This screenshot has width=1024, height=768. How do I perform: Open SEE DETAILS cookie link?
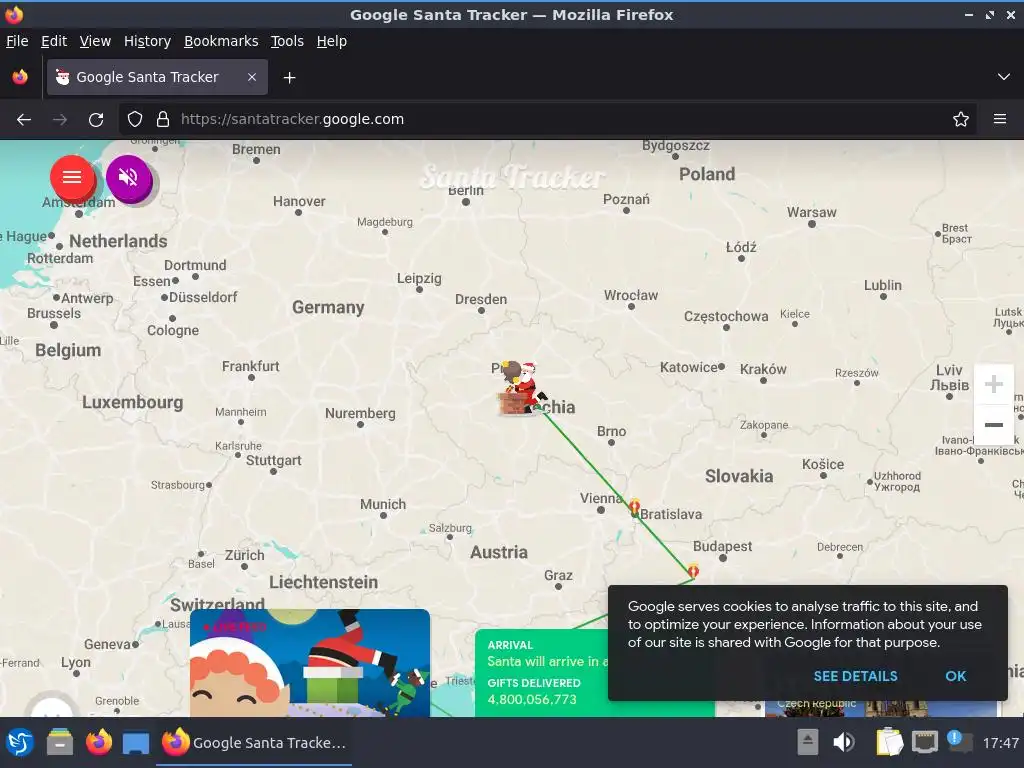tap(855, 676)
